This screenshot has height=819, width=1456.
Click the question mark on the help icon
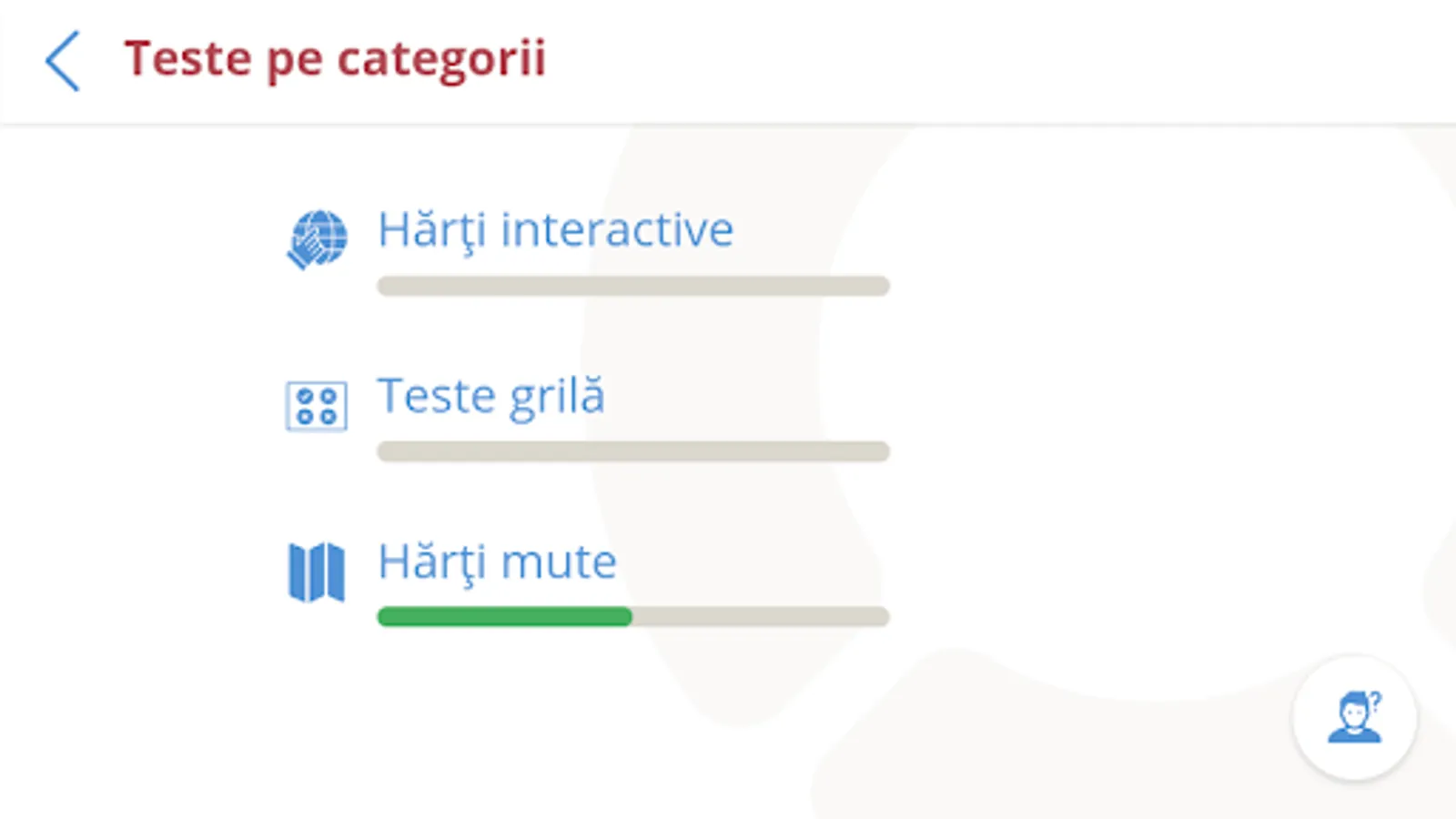pos(1375,701)
